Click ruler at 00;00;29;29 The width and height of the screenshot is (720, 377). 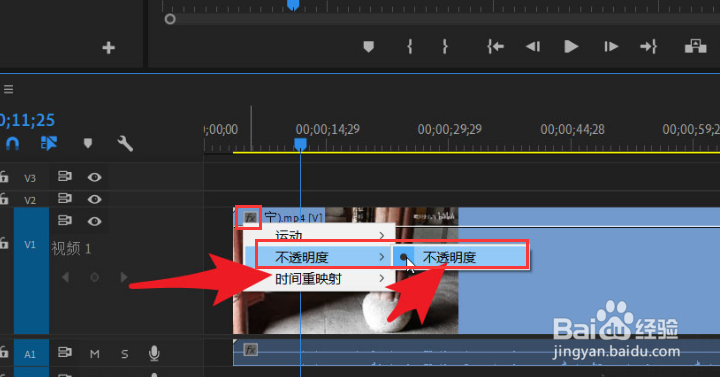[x=450, y=129]
